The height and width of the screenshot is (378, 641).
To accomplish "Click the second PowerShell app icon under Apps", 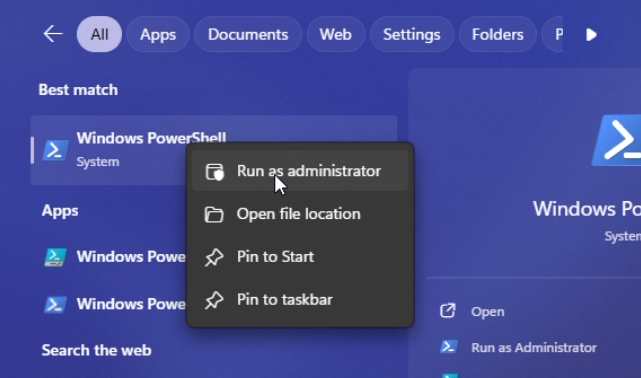I will 55,304.
